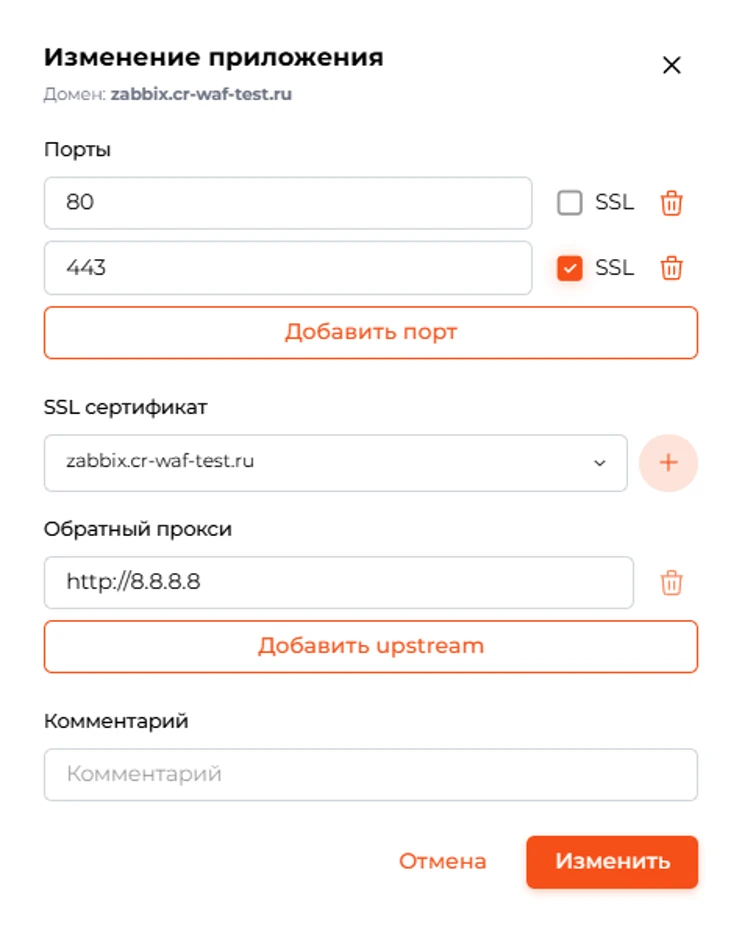Click the Комментарий text field

point(371,775)
